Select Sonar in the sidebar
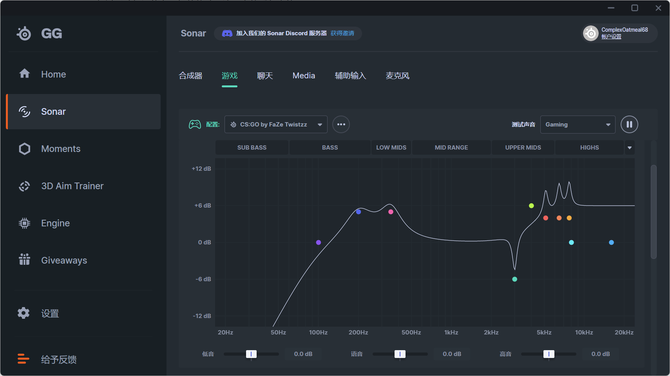 84,112
